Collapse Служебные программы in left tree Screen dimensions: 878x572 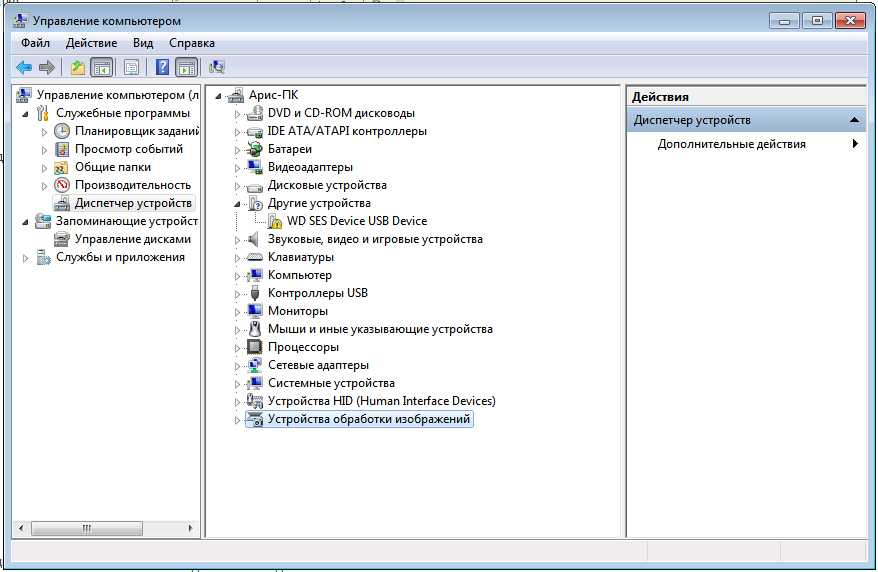(x=25, y=114)
